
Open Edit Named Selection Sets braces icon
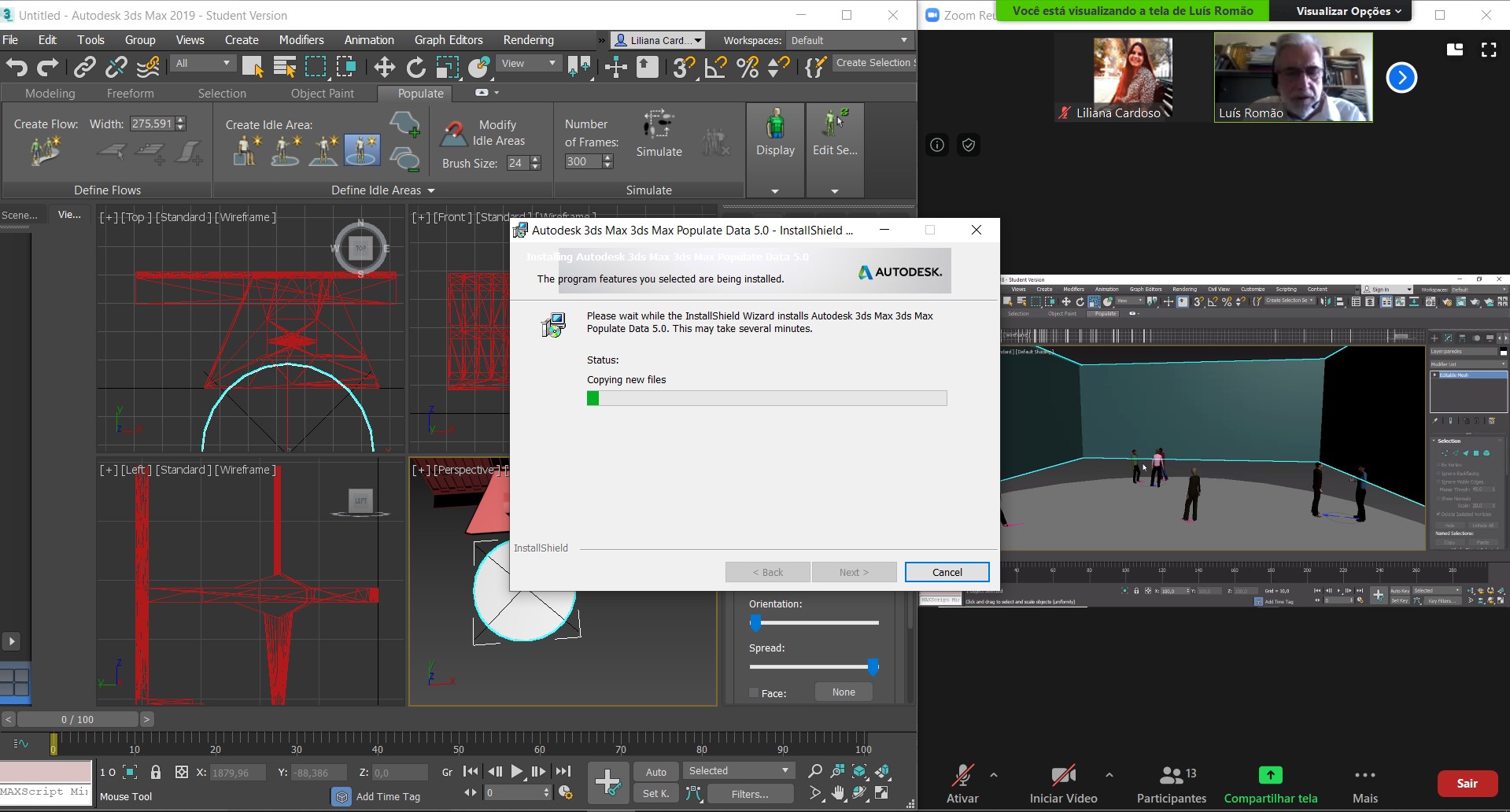coord(815,68)
